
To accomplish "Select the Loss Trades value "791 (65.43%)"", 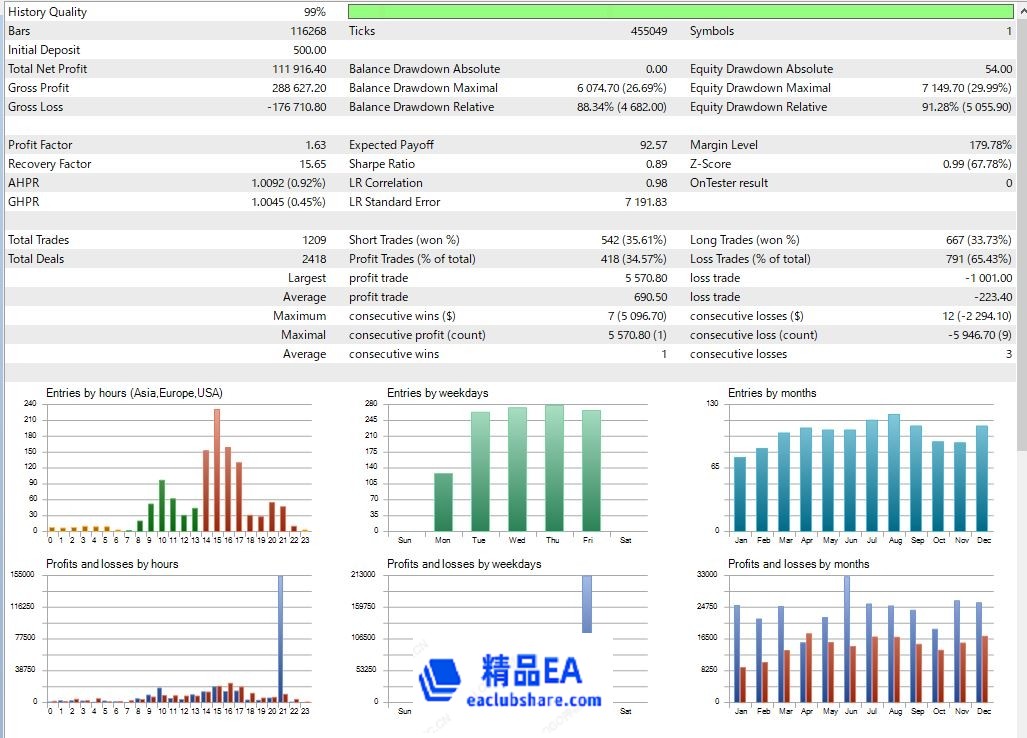I will pos(979,259).
